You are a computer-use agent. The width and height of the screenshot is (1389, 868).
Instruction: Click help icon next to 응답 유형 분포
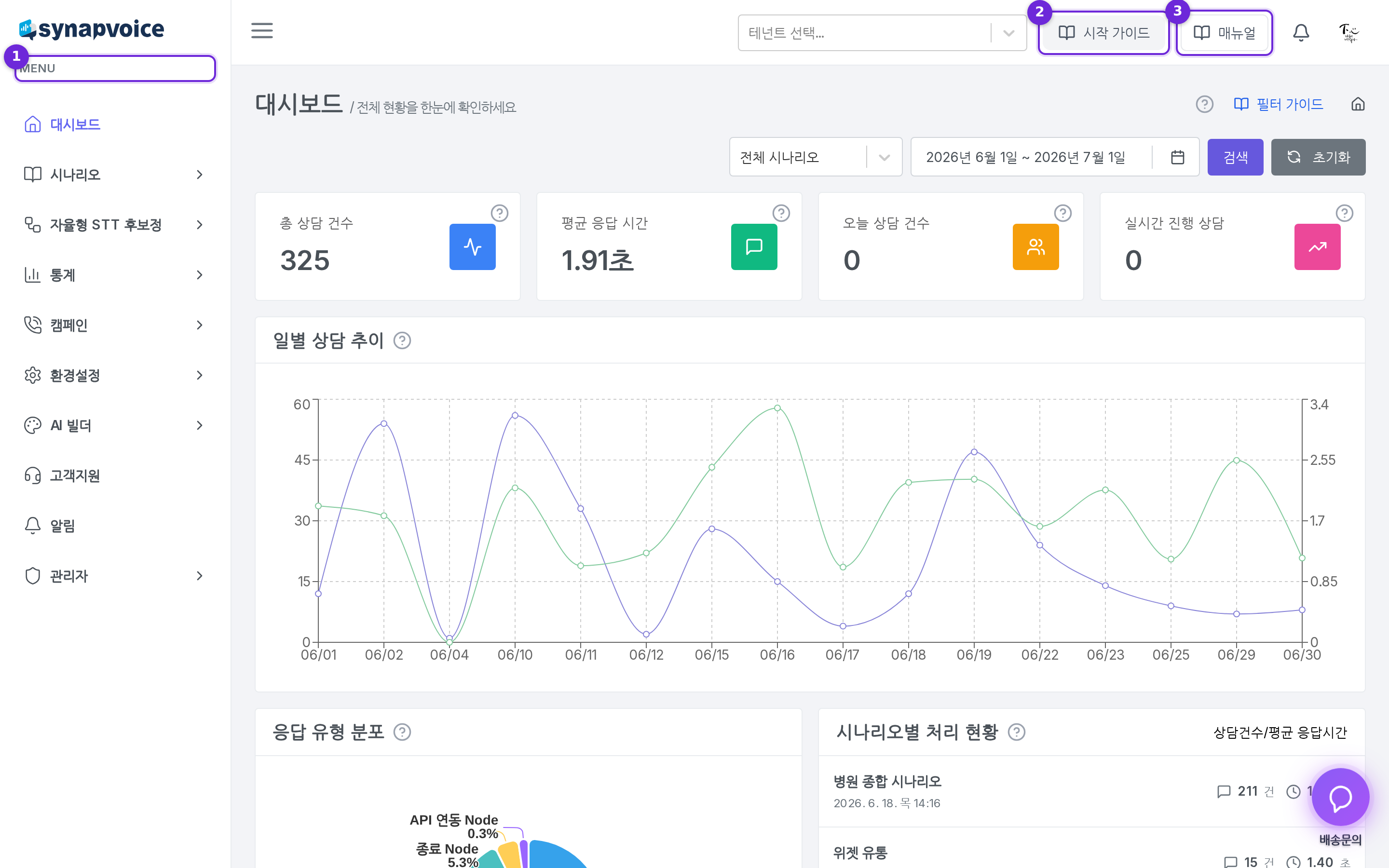point(402,732)
